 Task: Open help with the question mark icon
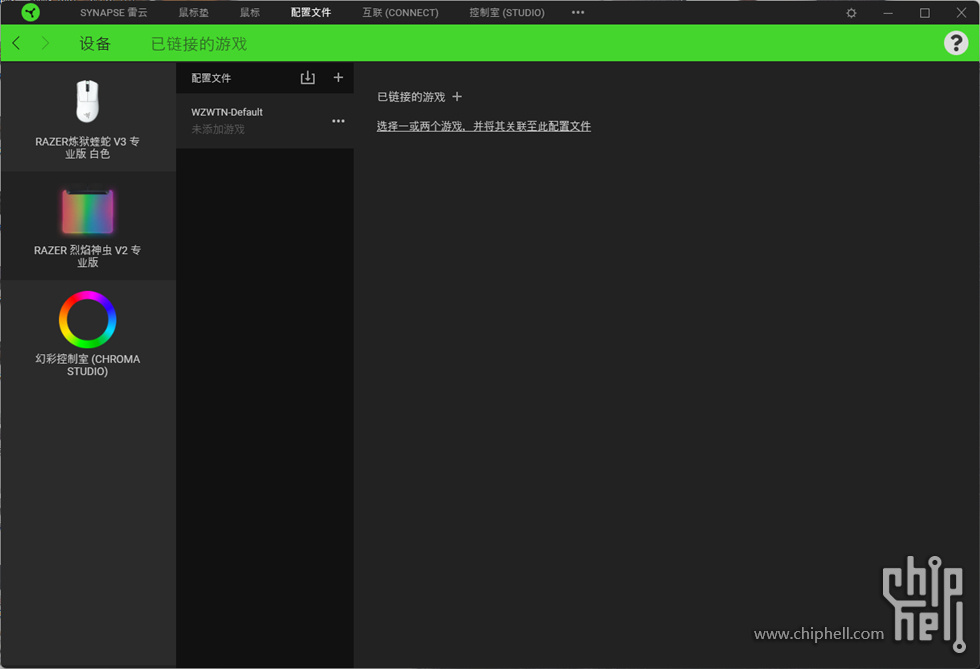pos(956,43)
